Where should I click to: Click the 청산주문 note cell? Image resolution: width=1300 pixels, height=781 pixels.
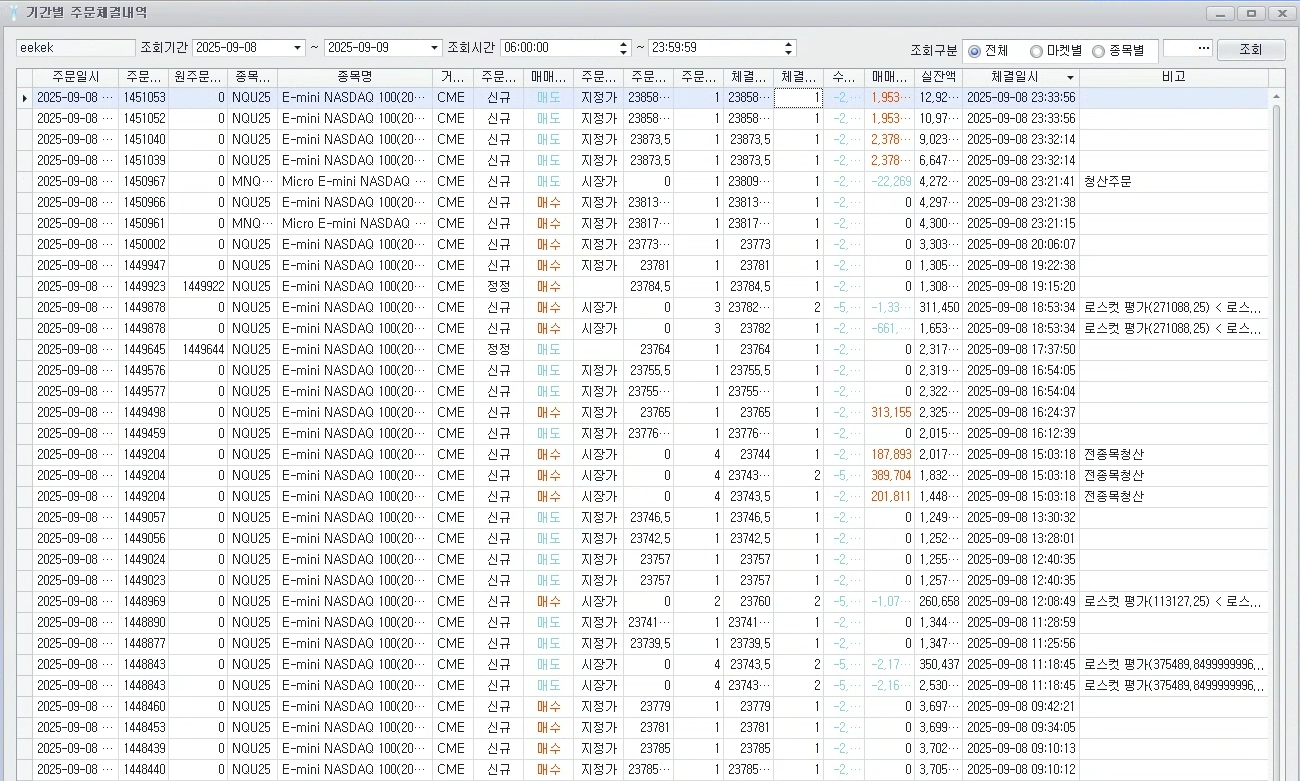1108,182
